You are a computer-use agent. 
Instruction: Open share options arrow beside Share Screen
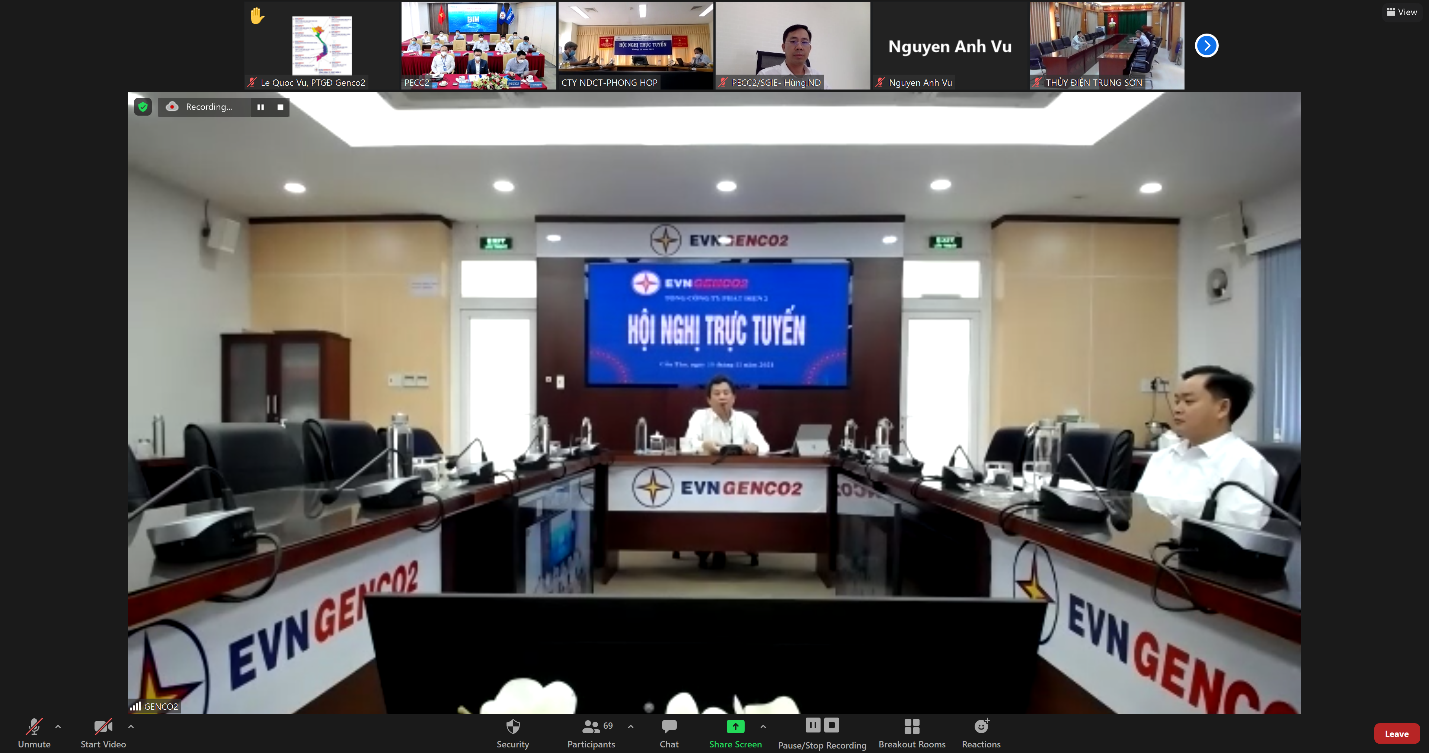tap(763, 727)
